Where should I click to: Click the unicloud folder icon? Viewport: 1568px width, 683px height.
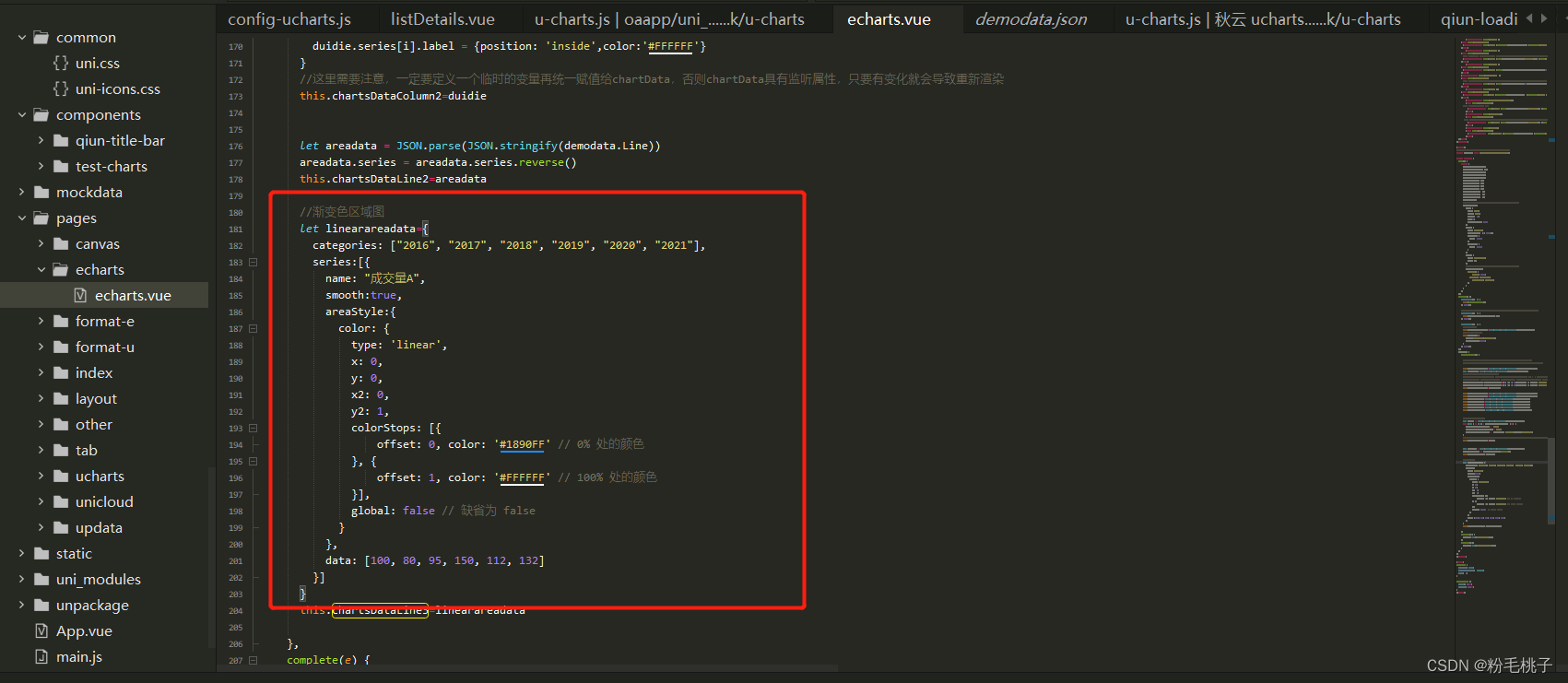[61, 502]
